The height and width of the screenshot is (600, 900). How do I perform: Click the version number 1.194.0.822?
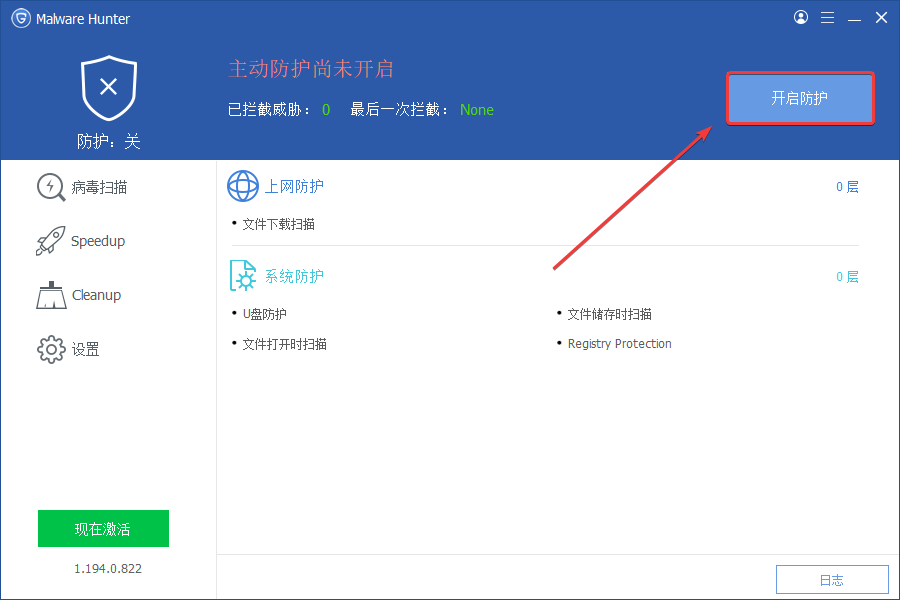coord(107,568)
